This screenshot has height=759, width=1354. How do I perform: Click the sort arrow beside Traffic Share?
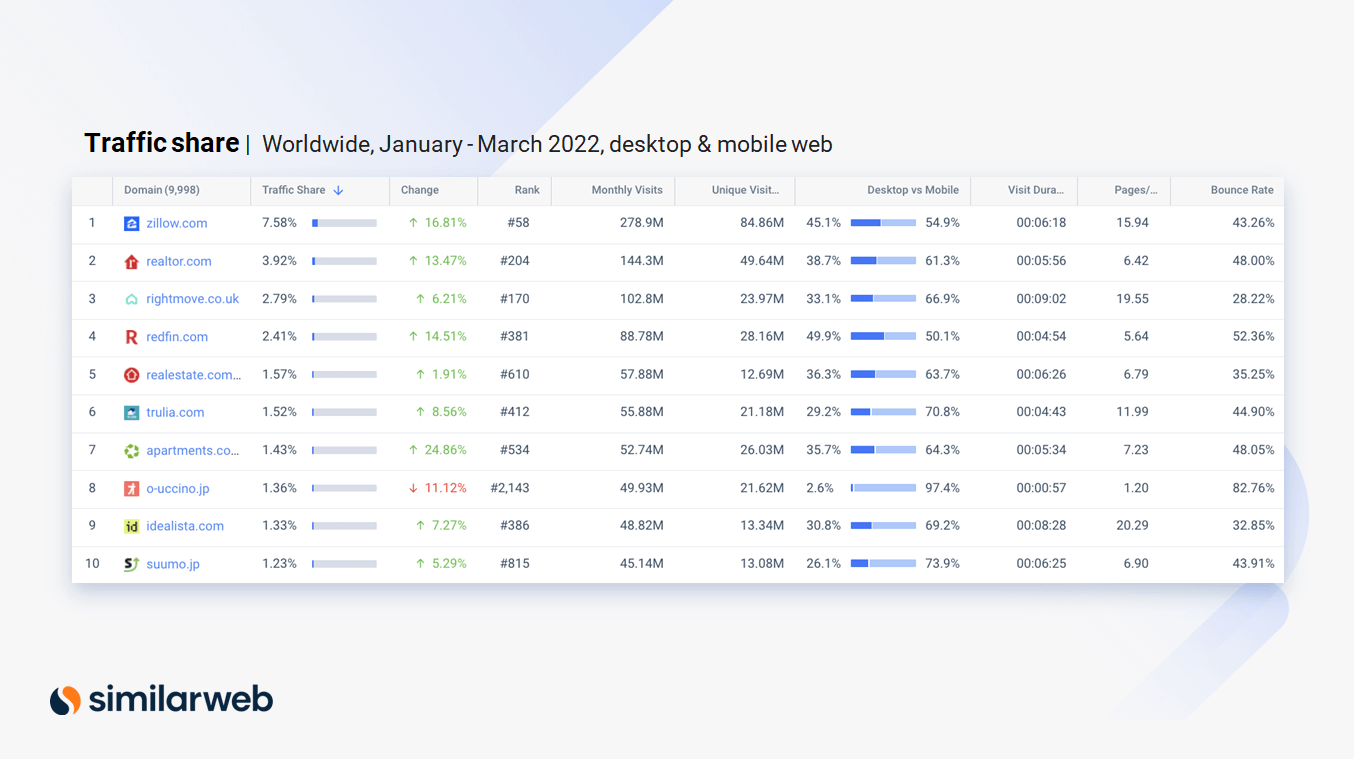click(x=338, y=190)
